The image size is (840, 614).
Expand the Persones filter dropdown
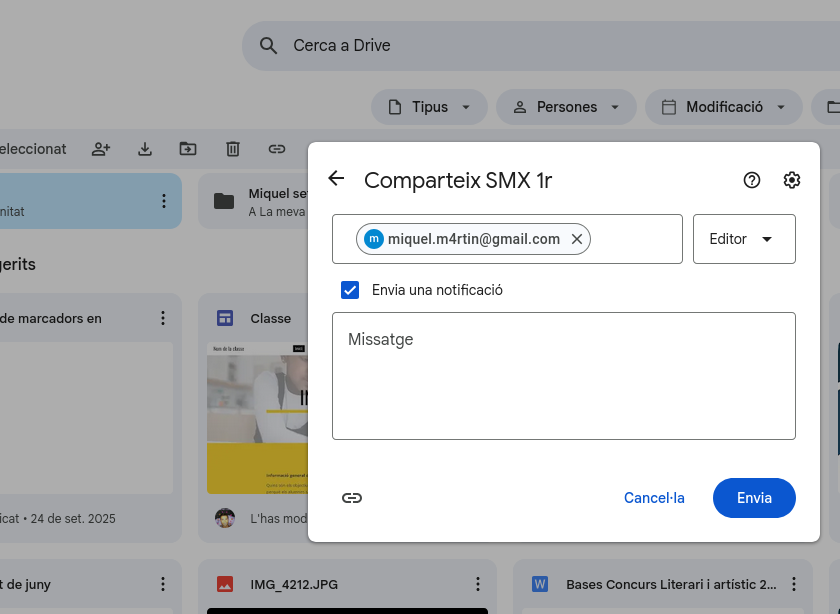point(565,107)
